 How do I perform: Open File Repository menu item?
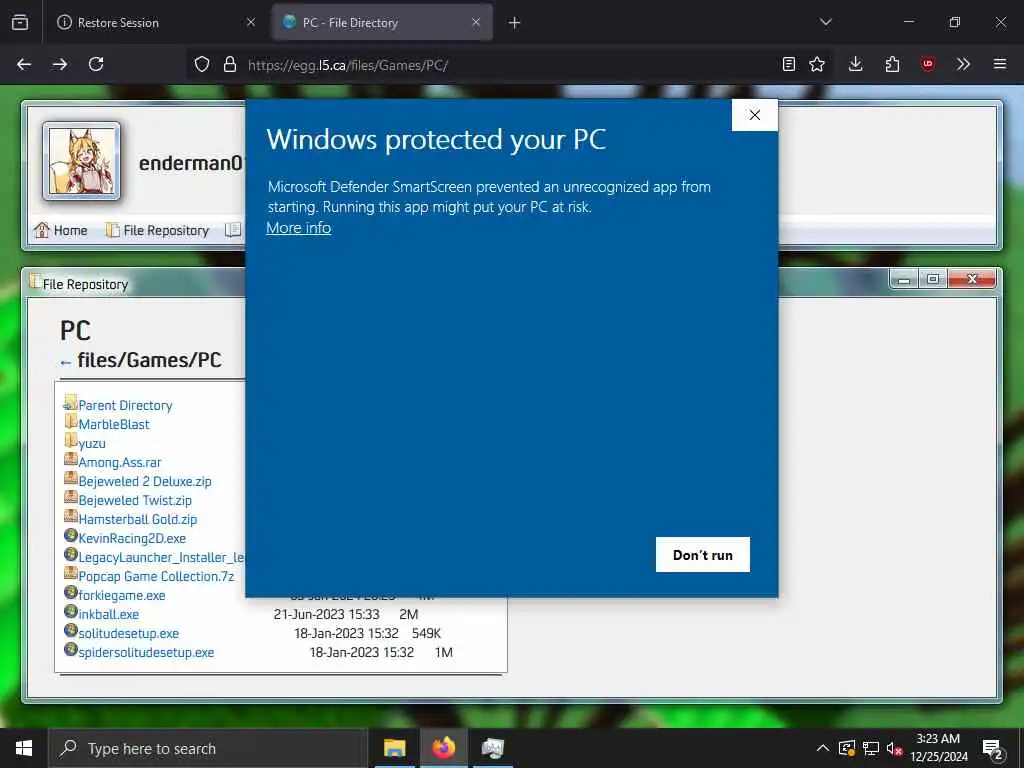click(x=157, y=230)
